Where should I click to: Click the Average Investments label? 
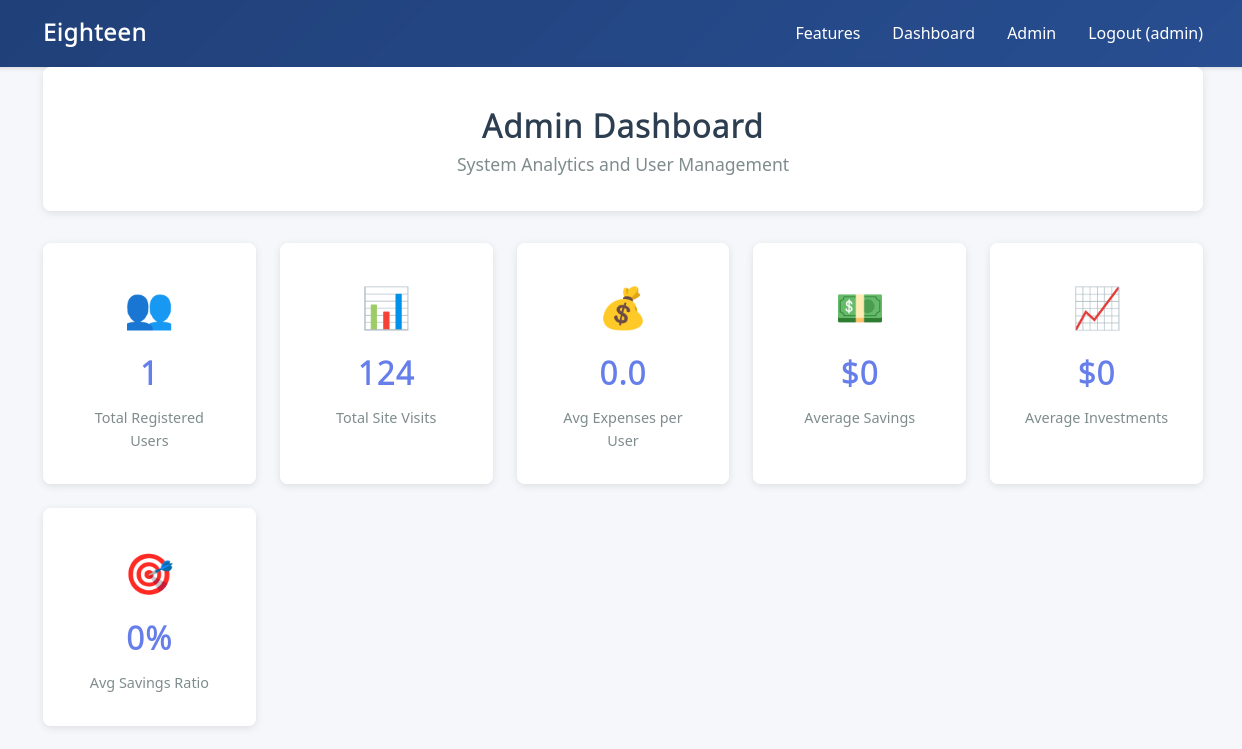click(1096, 418)
